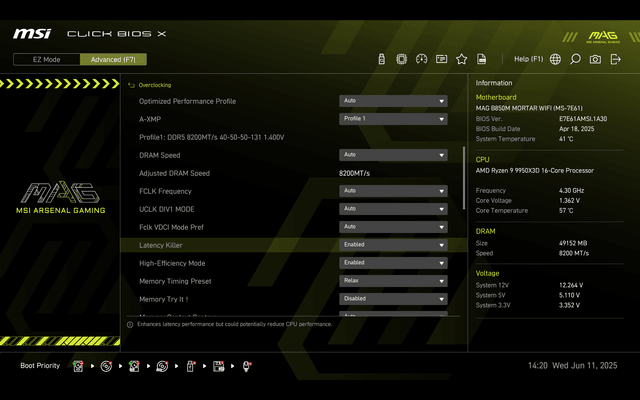640x400 pixels.
Task: Select the UCLK DIV1 MODE label
Action: coord(167,209)
